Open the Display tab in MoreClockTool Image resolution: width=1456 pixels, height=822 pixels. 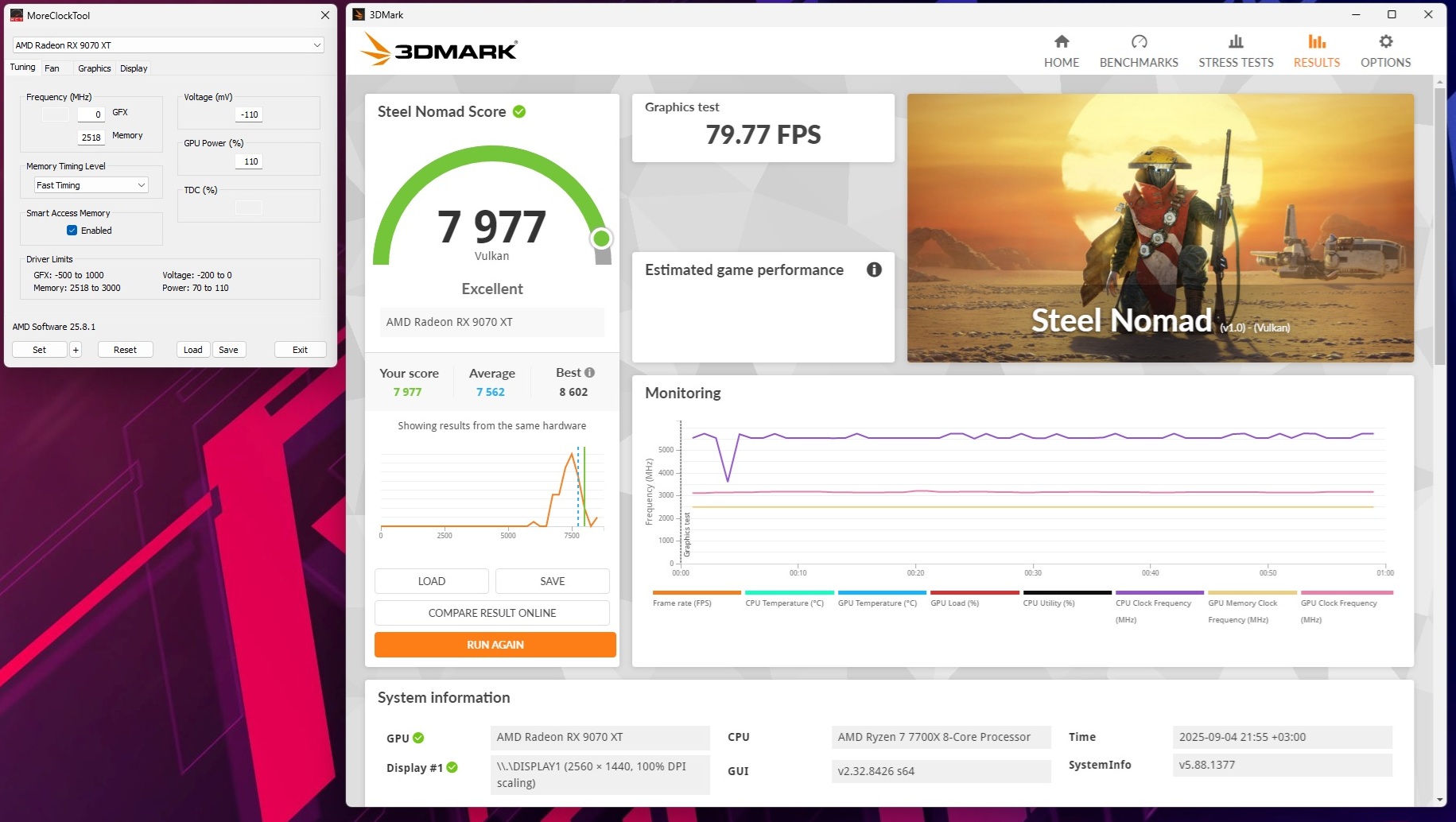[134, 68]
